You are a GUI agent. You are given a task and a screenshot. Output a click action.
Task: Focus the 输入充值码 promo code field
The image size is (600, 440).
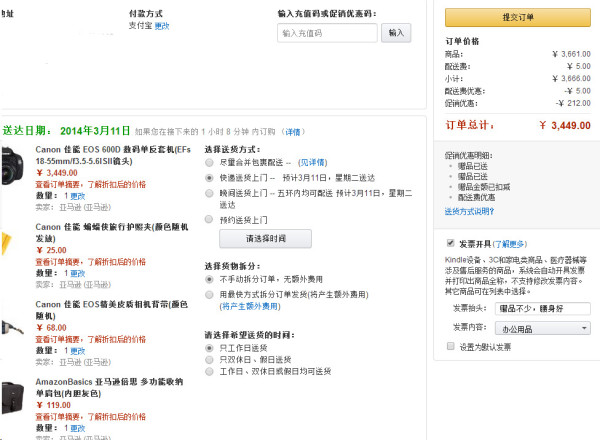[x=327, y=33]
